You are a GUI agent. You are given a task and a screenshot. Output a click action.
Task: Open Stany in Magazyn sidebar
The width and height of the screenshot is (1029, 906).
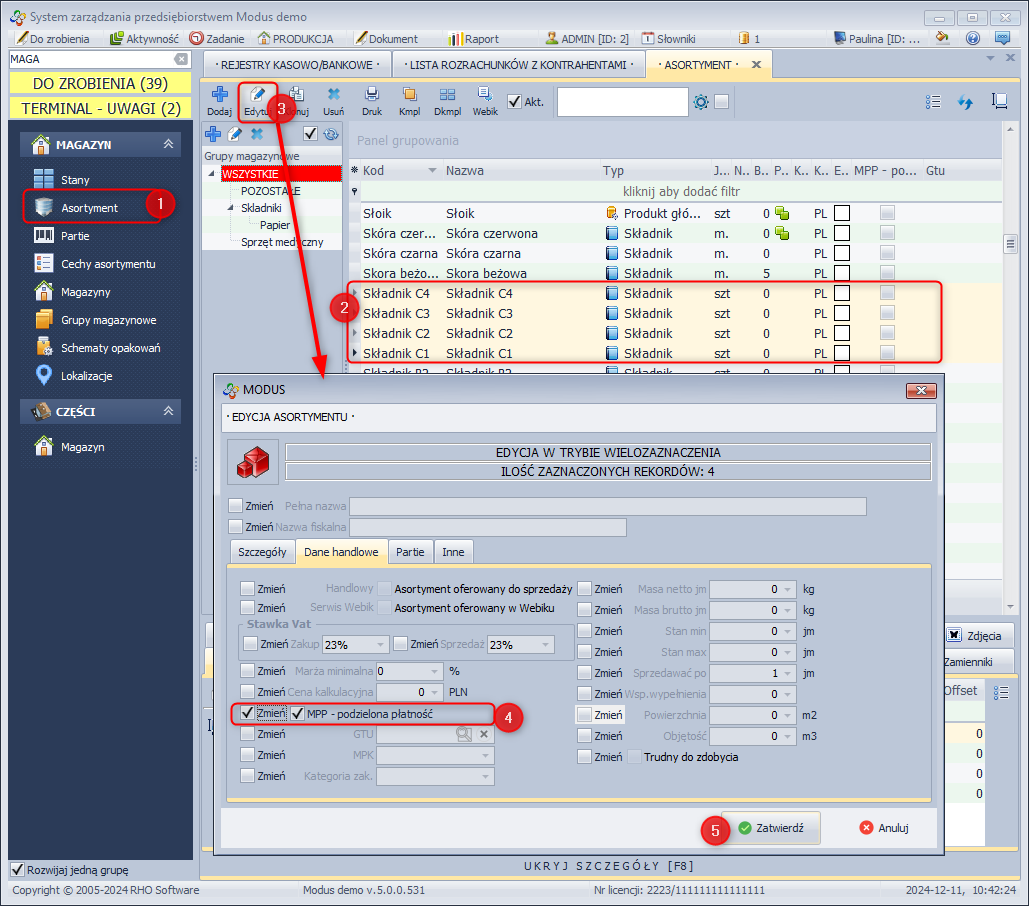point(75,180)
